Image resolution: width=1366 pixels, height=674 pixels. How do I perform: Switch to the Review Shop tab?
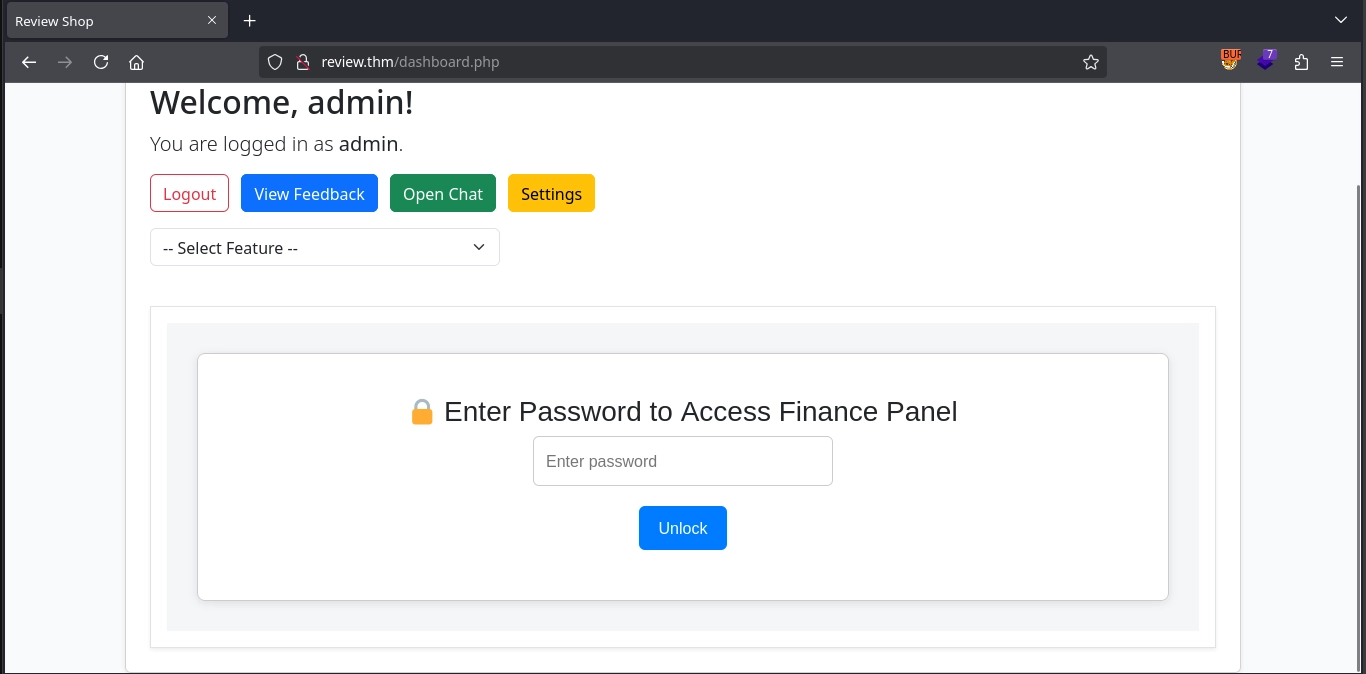coord(100,21)
